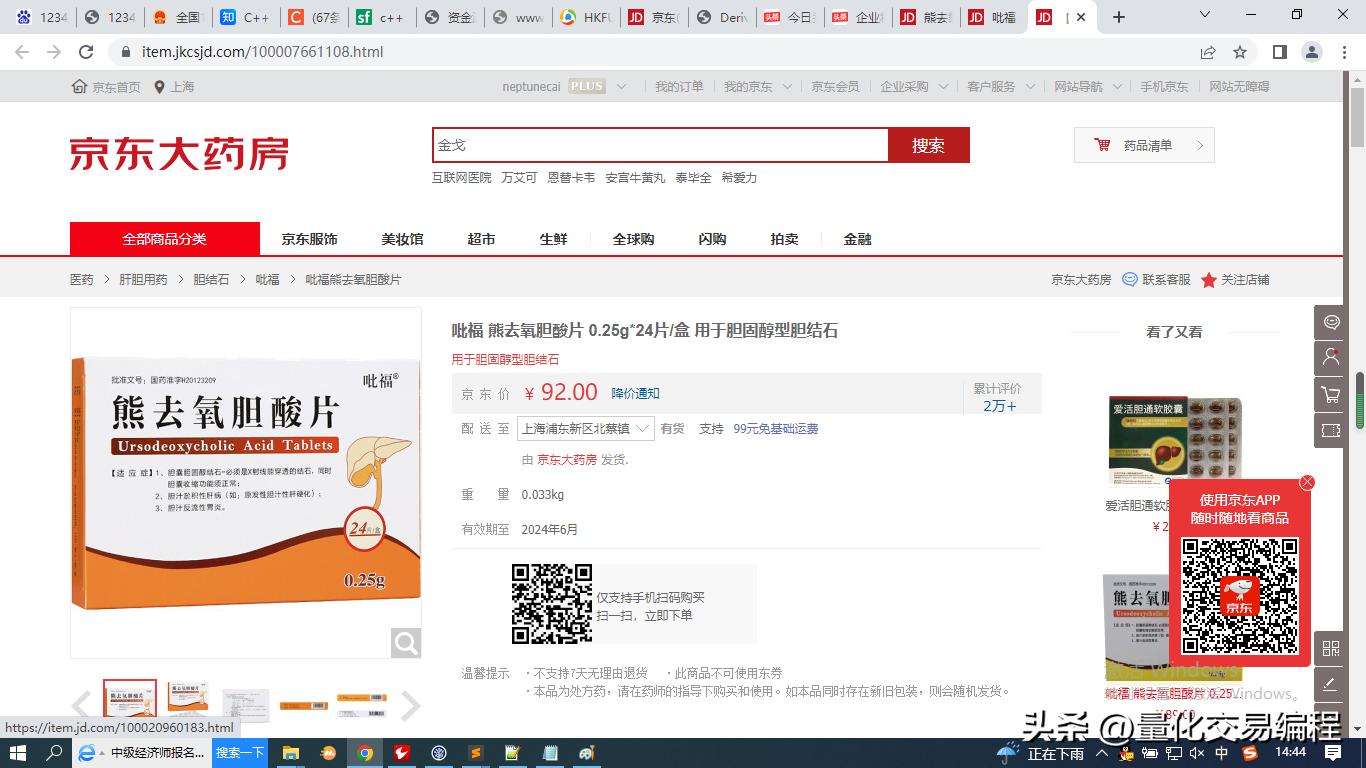Click the QR code icon in right sidebar
The height and width of the screenshot is (768, 1366).
pyautogui.click(x=1330, y=648)
